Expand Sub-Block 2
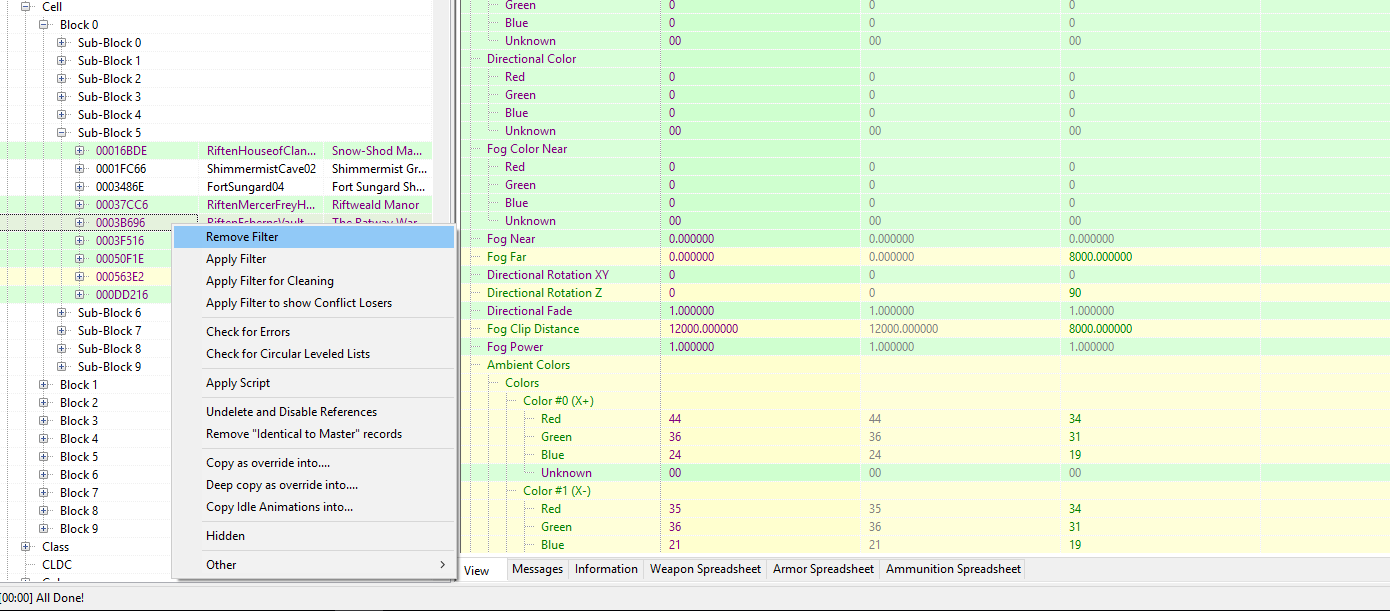The image size is (1390, 611). 61,79
